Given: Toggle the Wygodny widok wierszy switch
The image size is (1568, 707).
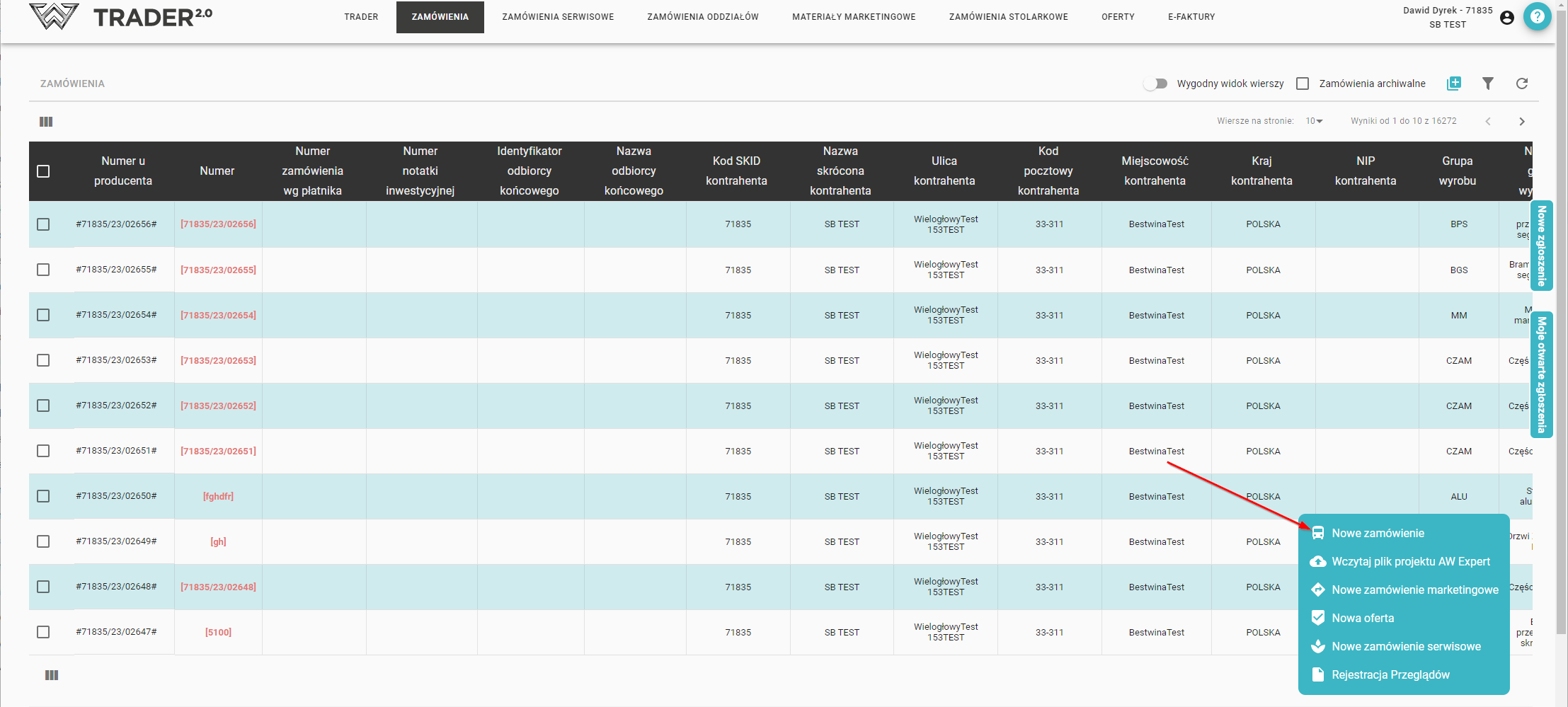Looking at the screenshot, I should [x=1155, y=84].
